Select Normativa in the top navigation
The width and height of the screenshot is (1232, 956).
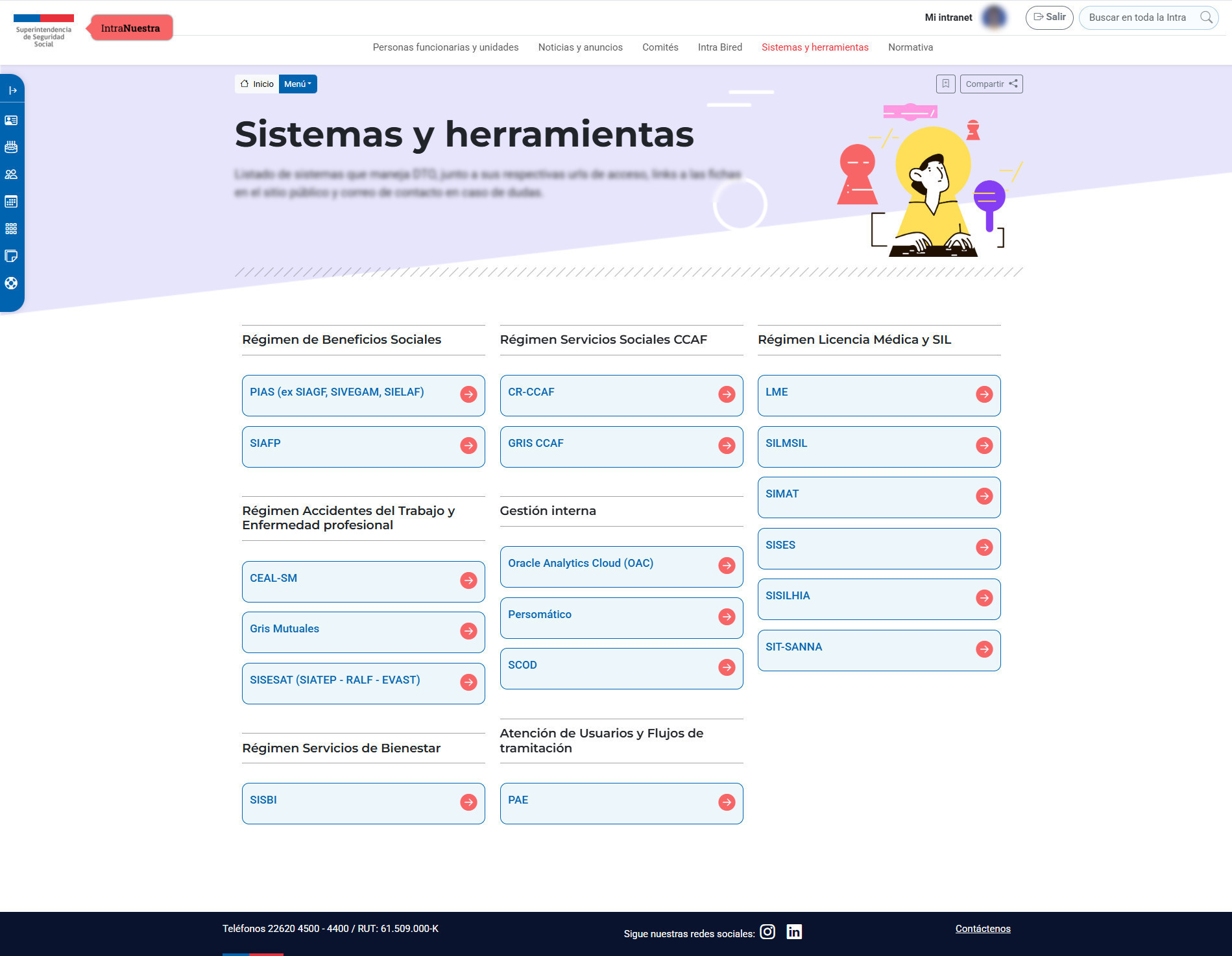coord(910,47)
